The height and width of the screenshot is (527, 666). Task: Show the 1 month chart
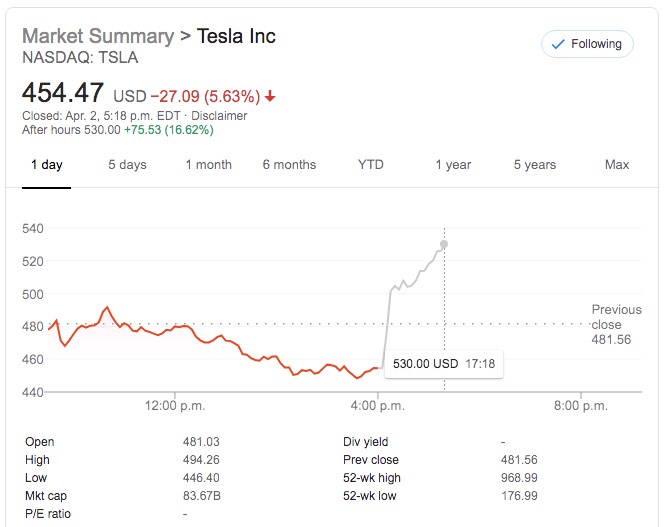208,165
